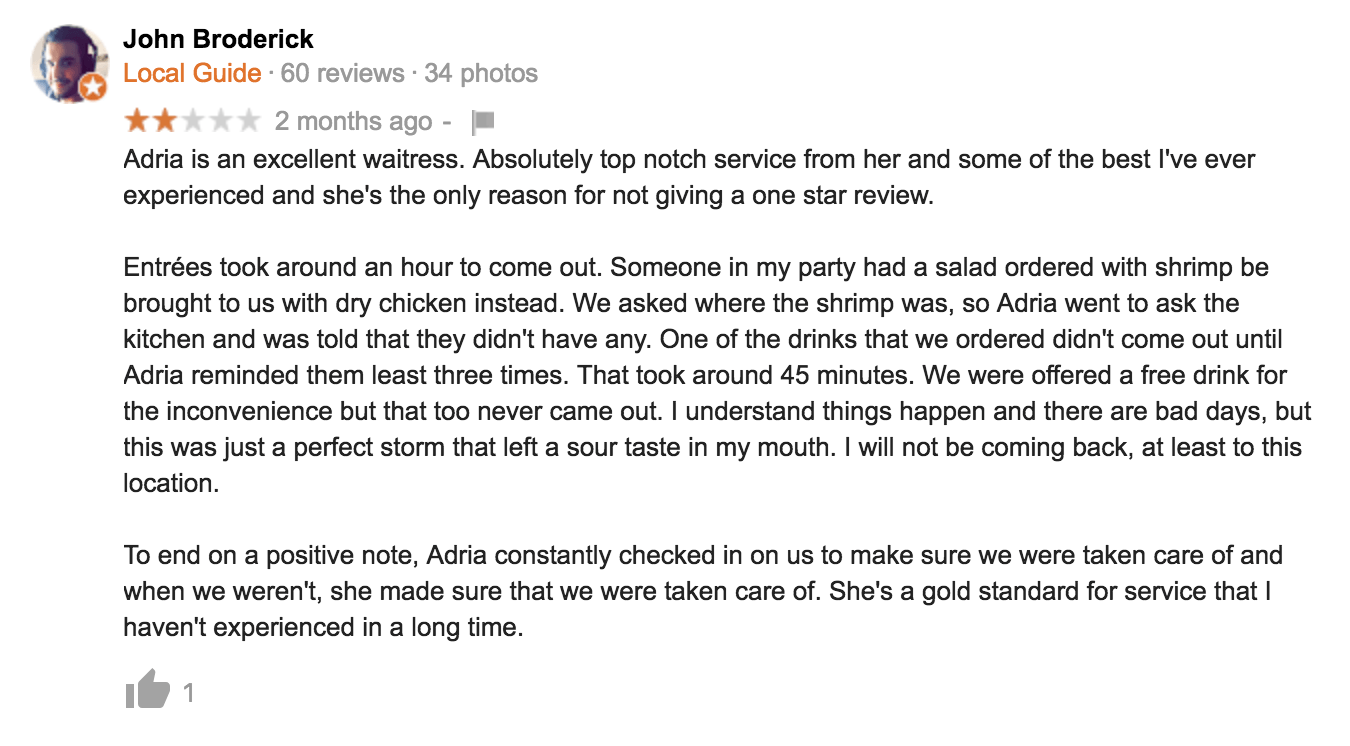Open John Broderick's profile picture
This screenshot has width=1350, height=746.
click(68, 62)
